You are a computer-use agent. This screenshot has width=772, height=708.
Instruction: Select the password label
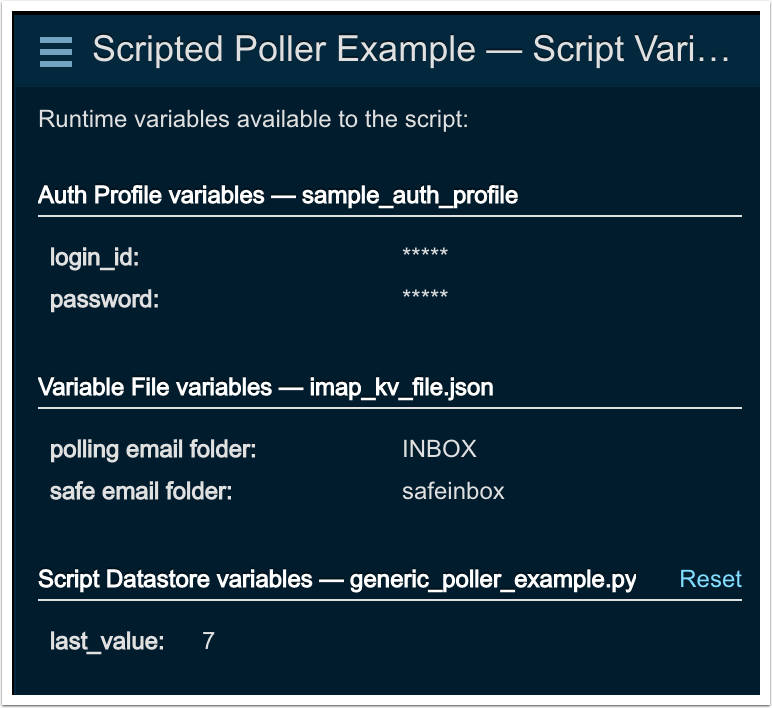(x=104, y=299)
